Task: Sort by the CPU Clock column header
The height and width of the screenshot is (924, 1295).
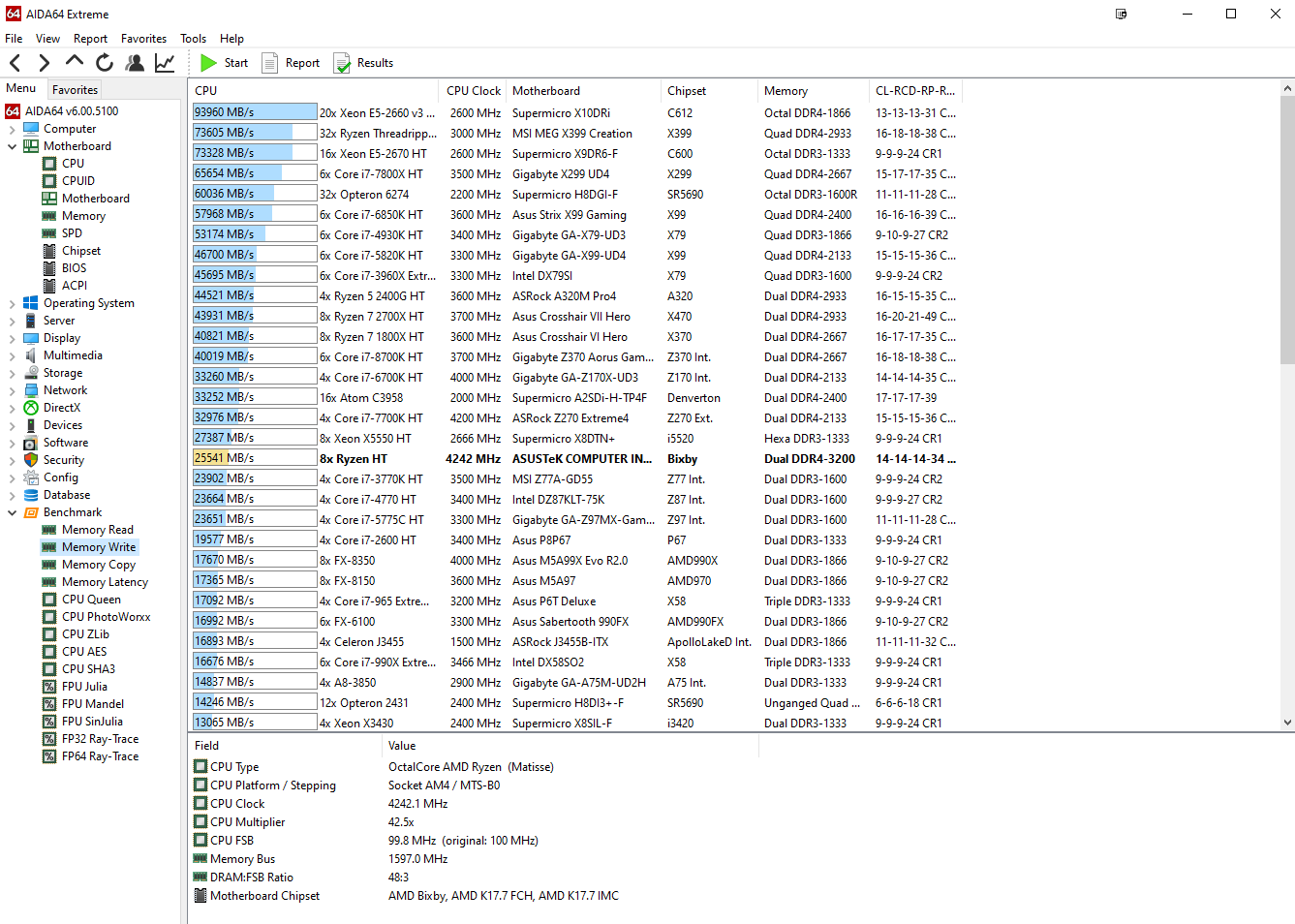Action: coord(474,91)
